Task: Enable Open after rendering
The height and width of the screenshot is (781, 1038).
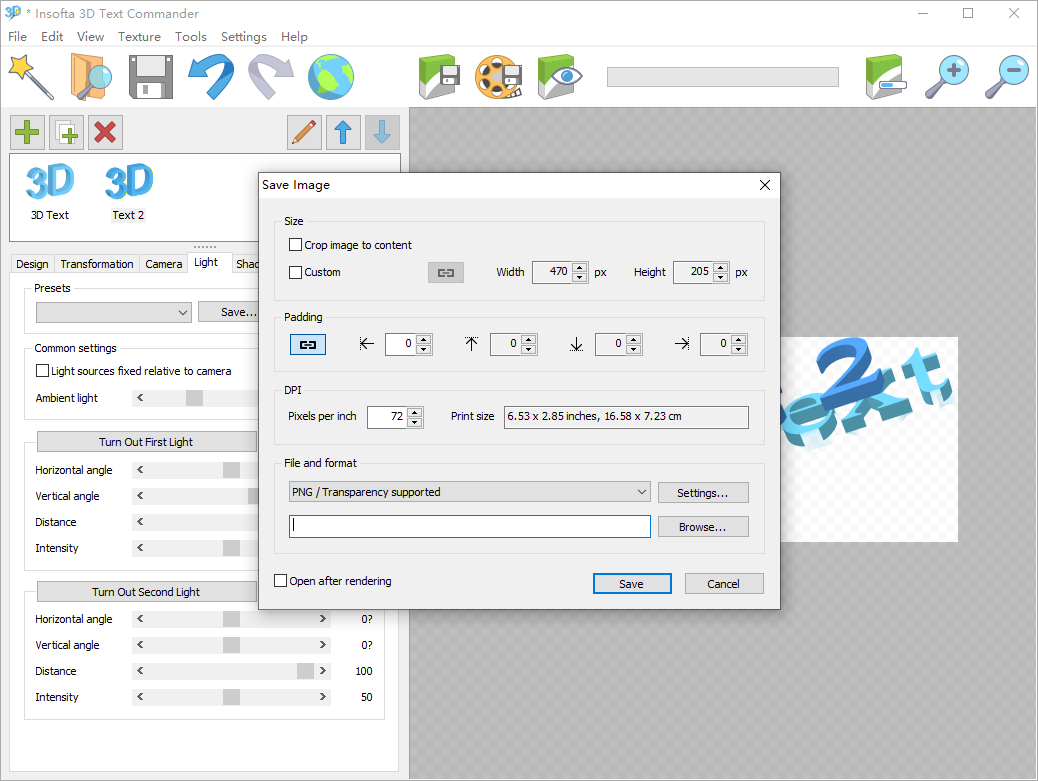Action: 281,580
